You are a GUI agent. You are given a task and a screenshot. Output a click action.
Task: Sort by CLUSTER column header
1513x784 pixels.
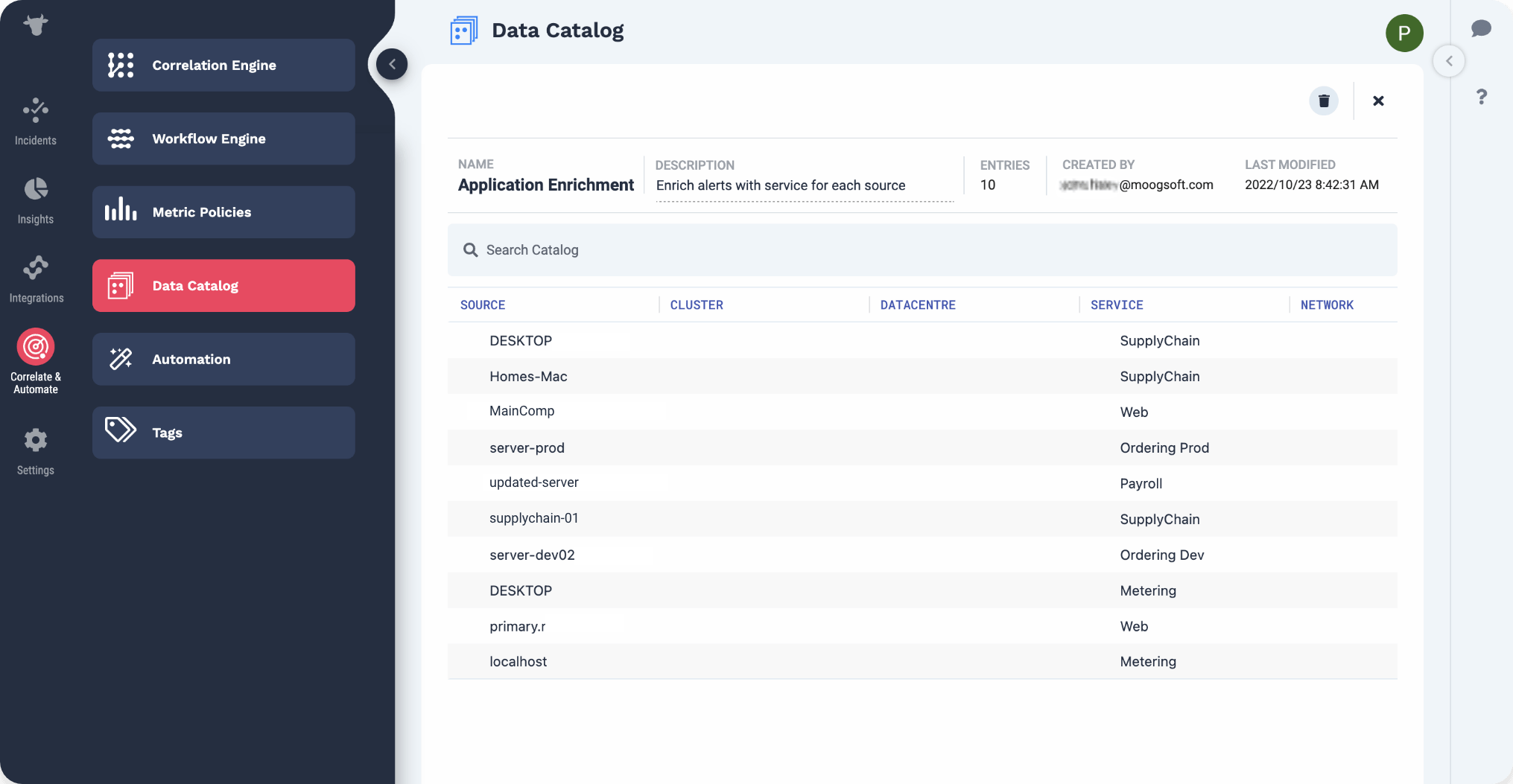coord(697,305)
